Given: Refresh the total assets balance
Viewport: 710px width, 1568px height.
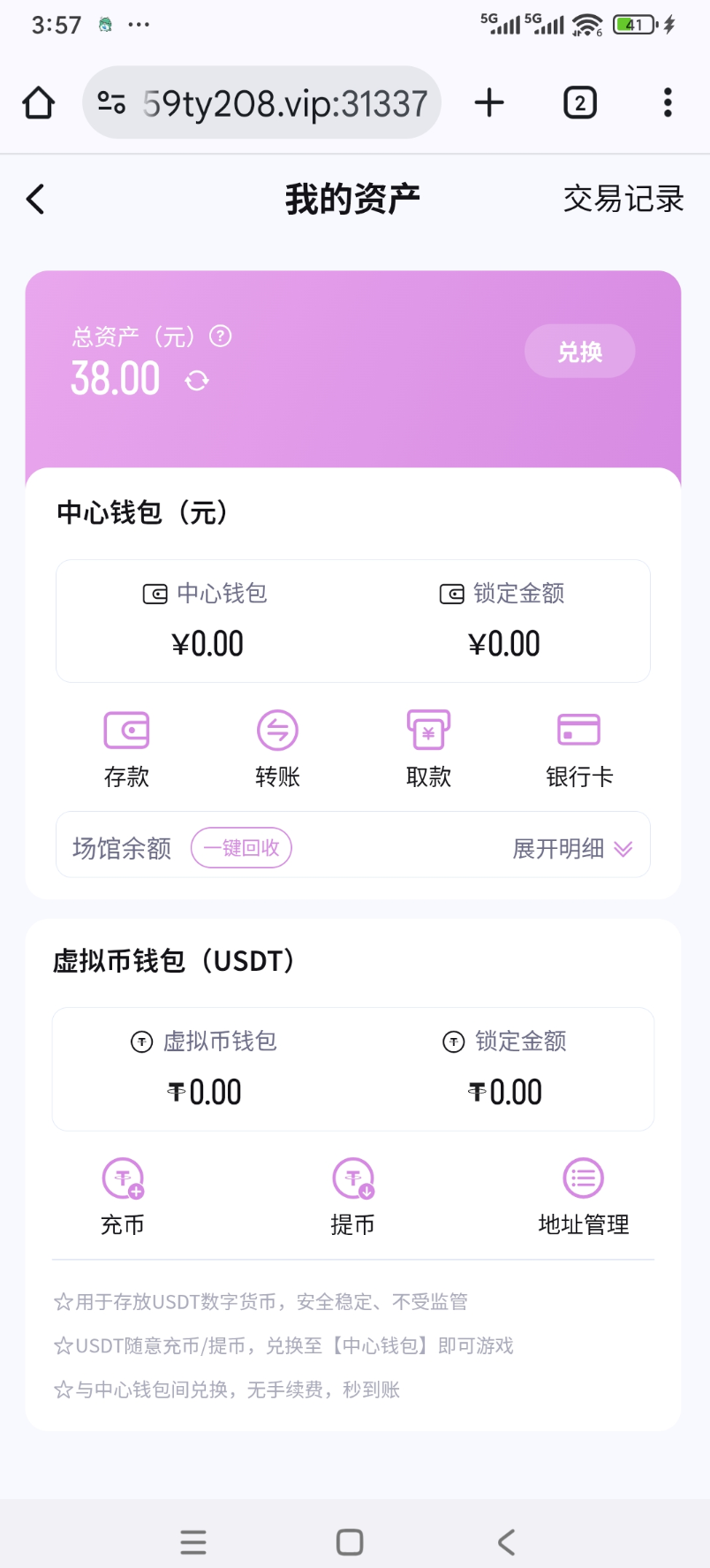Looking at the screenshot, I should point(197,381).
